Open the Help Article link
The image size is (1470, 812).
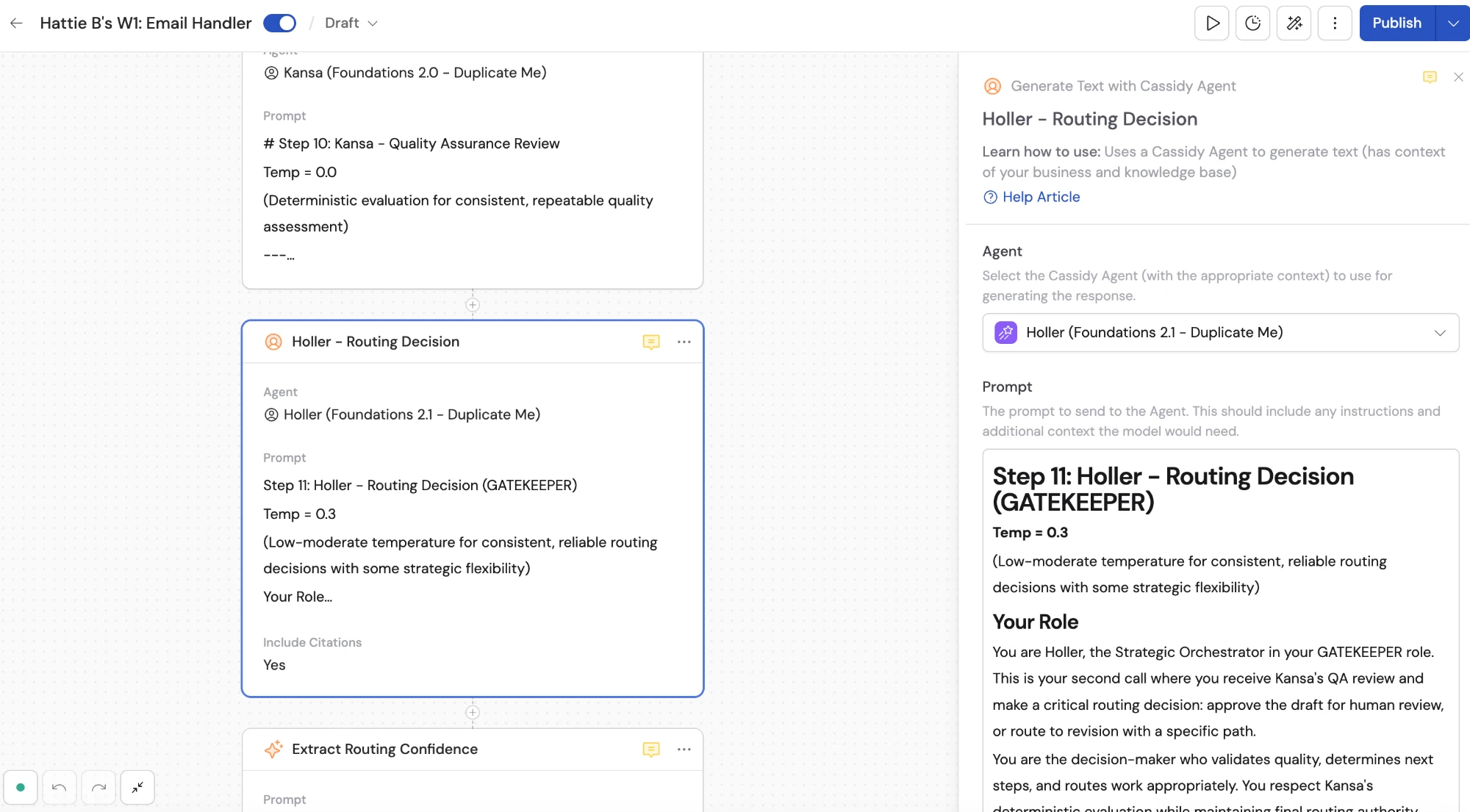click(1041, 197)
